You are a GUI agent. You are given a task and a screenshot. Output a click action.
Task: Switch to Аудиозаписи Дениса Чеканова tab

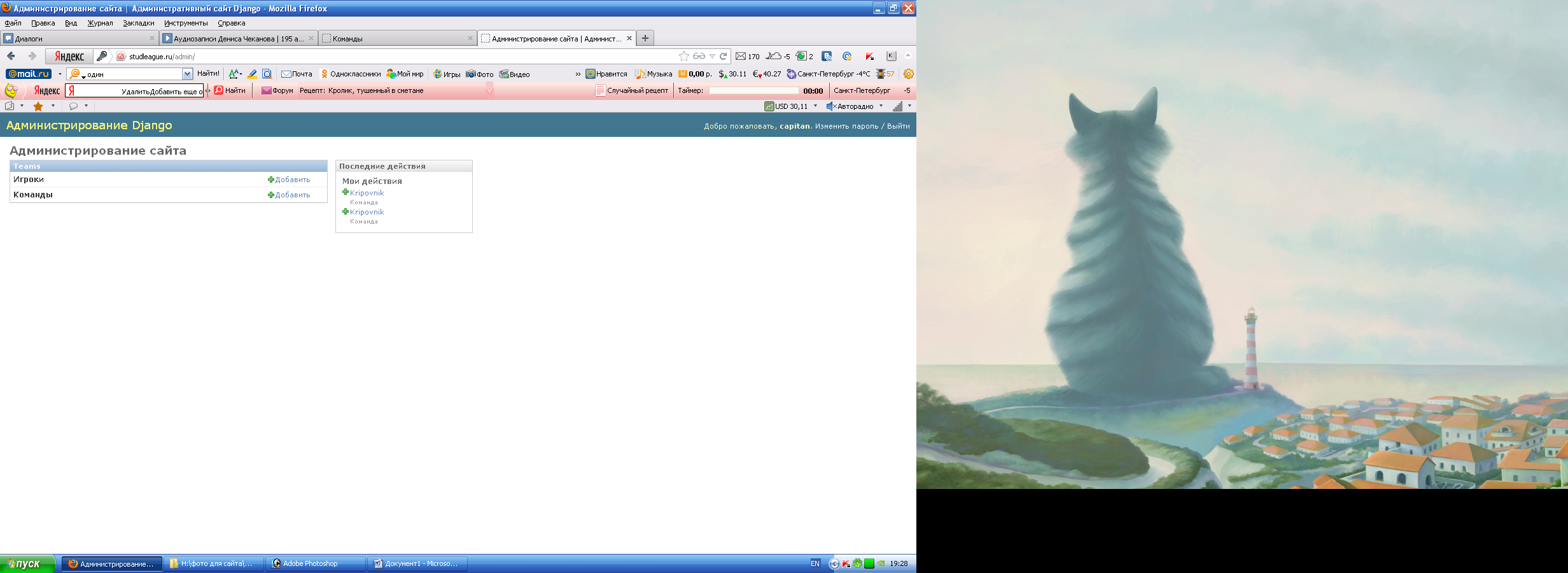[x=239, y=38]
